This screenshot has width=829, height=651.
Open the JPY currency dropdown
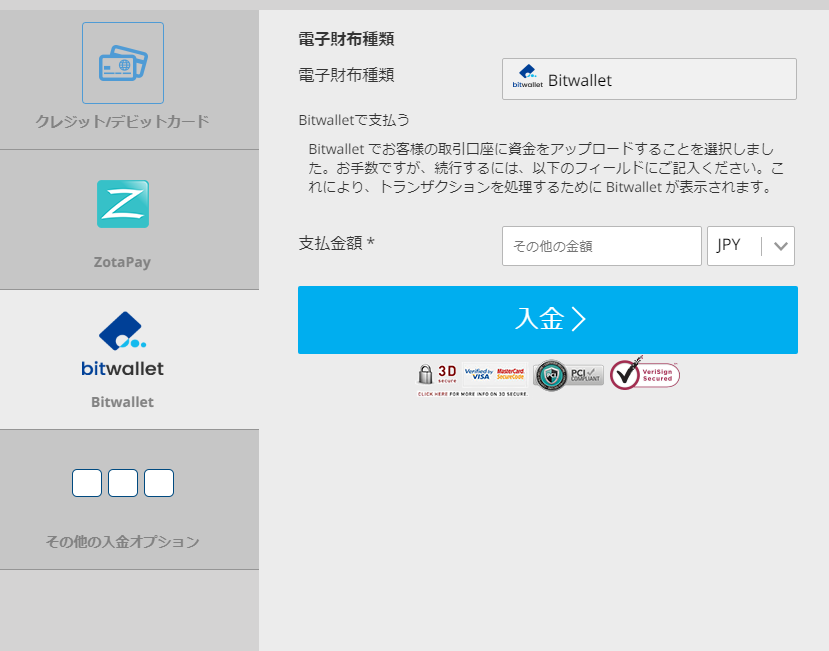(x=751, y=246)
